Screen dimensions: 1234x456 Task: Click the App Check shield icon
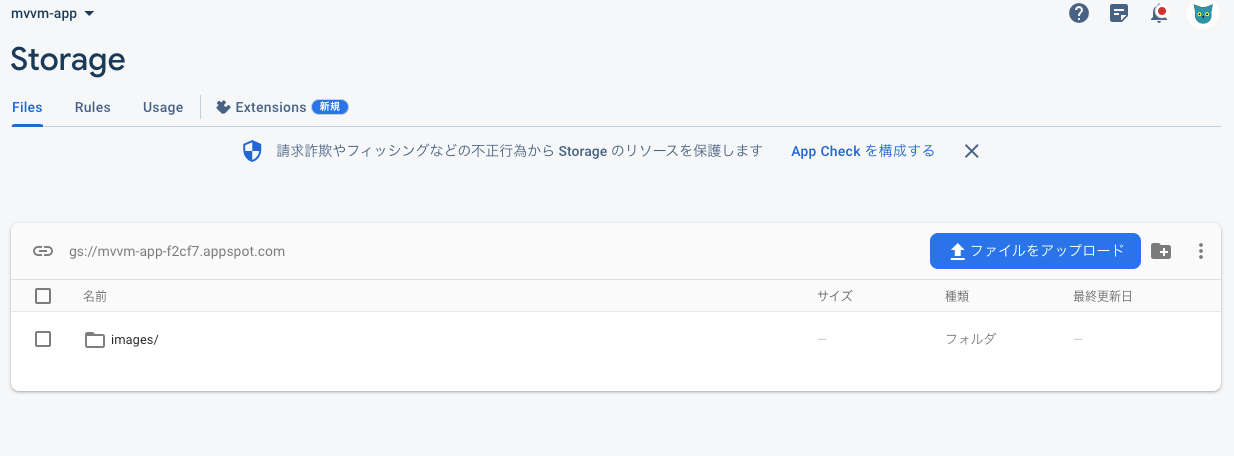pyautogui.click(x=252, y=151)
